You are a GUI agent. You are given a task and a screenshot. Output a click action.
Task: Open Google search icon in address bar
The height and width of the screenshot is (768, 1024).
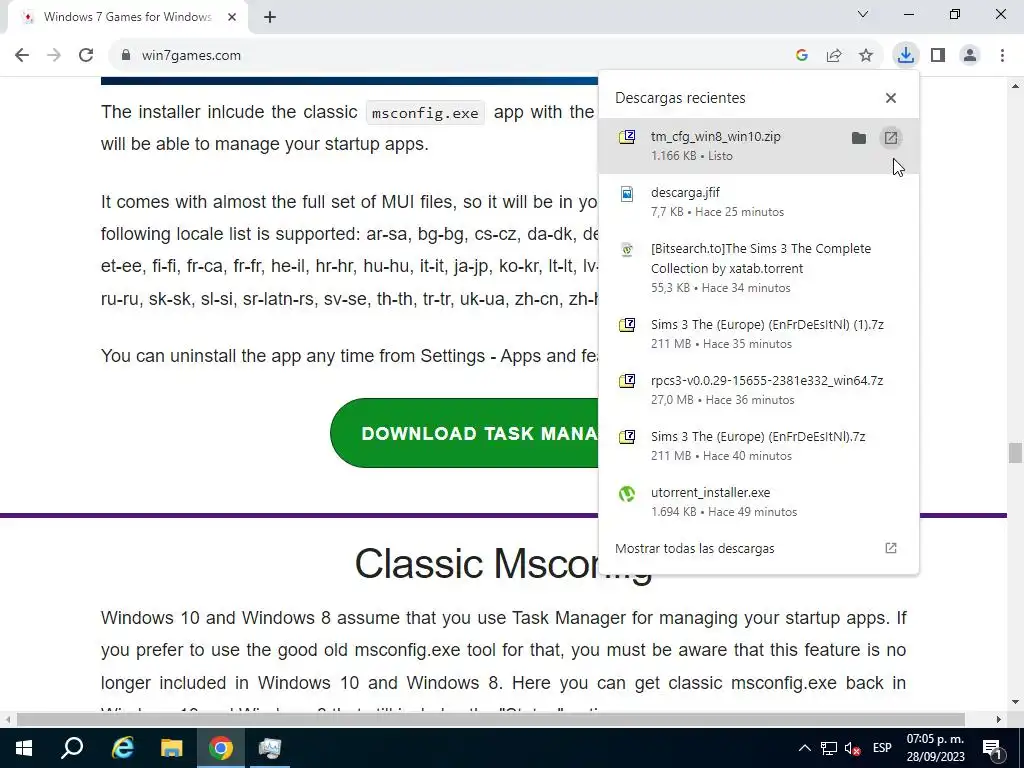(802, 56)
